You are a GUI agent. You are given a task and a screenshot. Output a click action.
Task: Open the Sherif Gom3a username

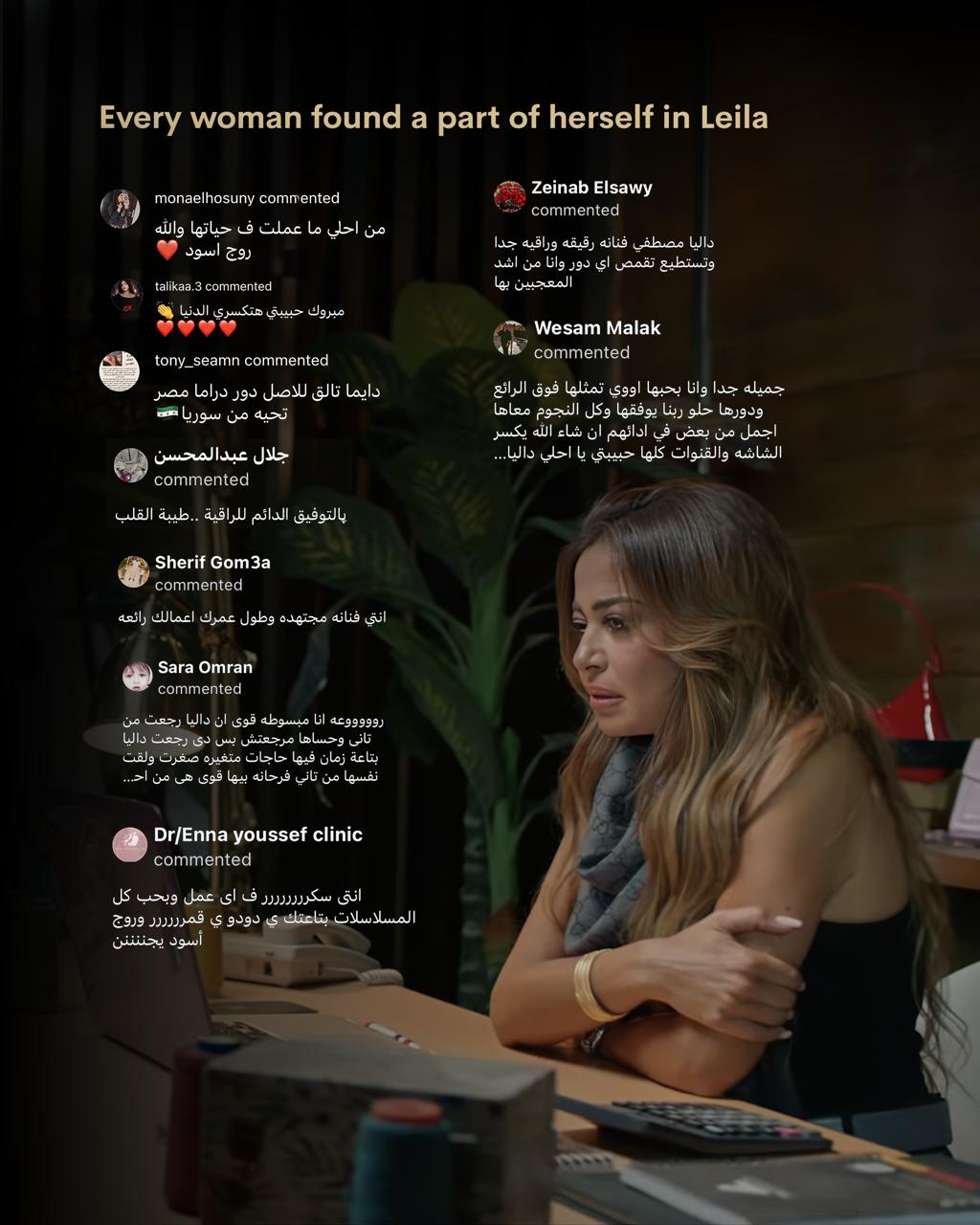[x=212, y=562]
